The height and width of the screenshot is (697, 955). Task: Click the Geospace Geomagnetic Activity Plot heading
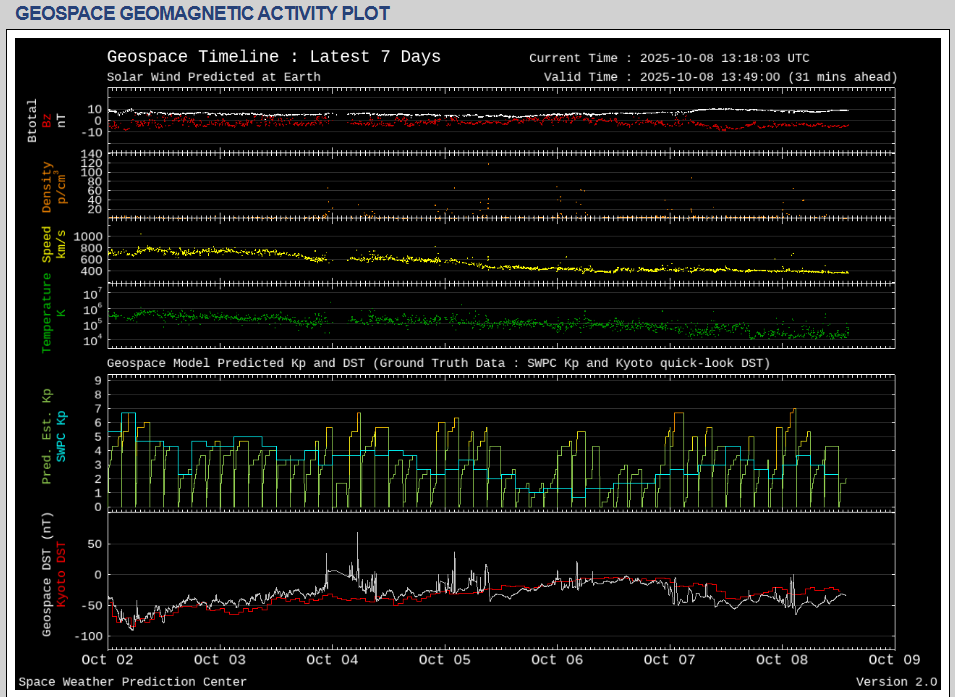pyautogui.click(x=203, y=14)
